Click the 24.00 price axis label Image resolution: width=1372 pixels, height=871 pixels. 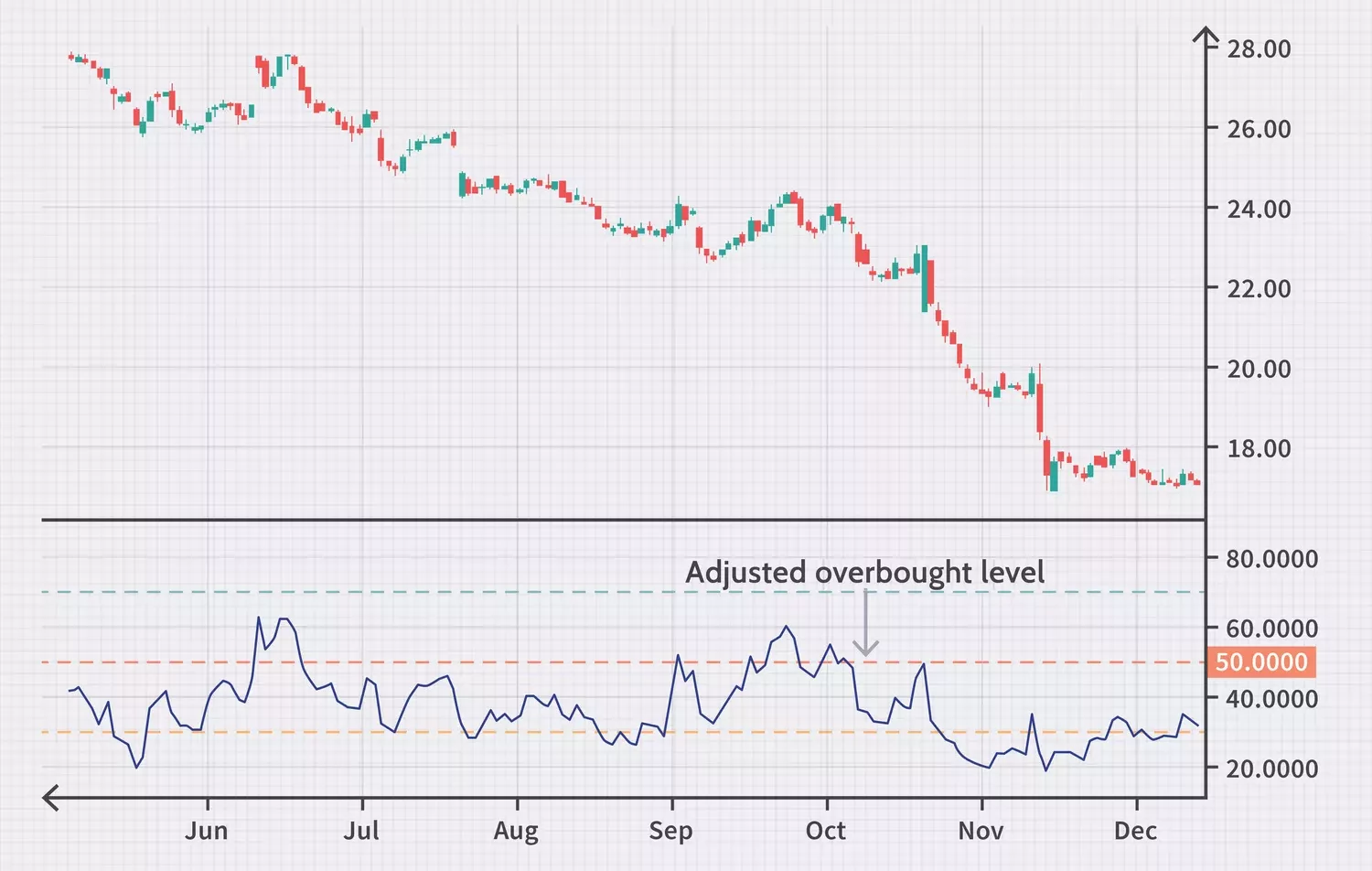tap(1259, 210)
